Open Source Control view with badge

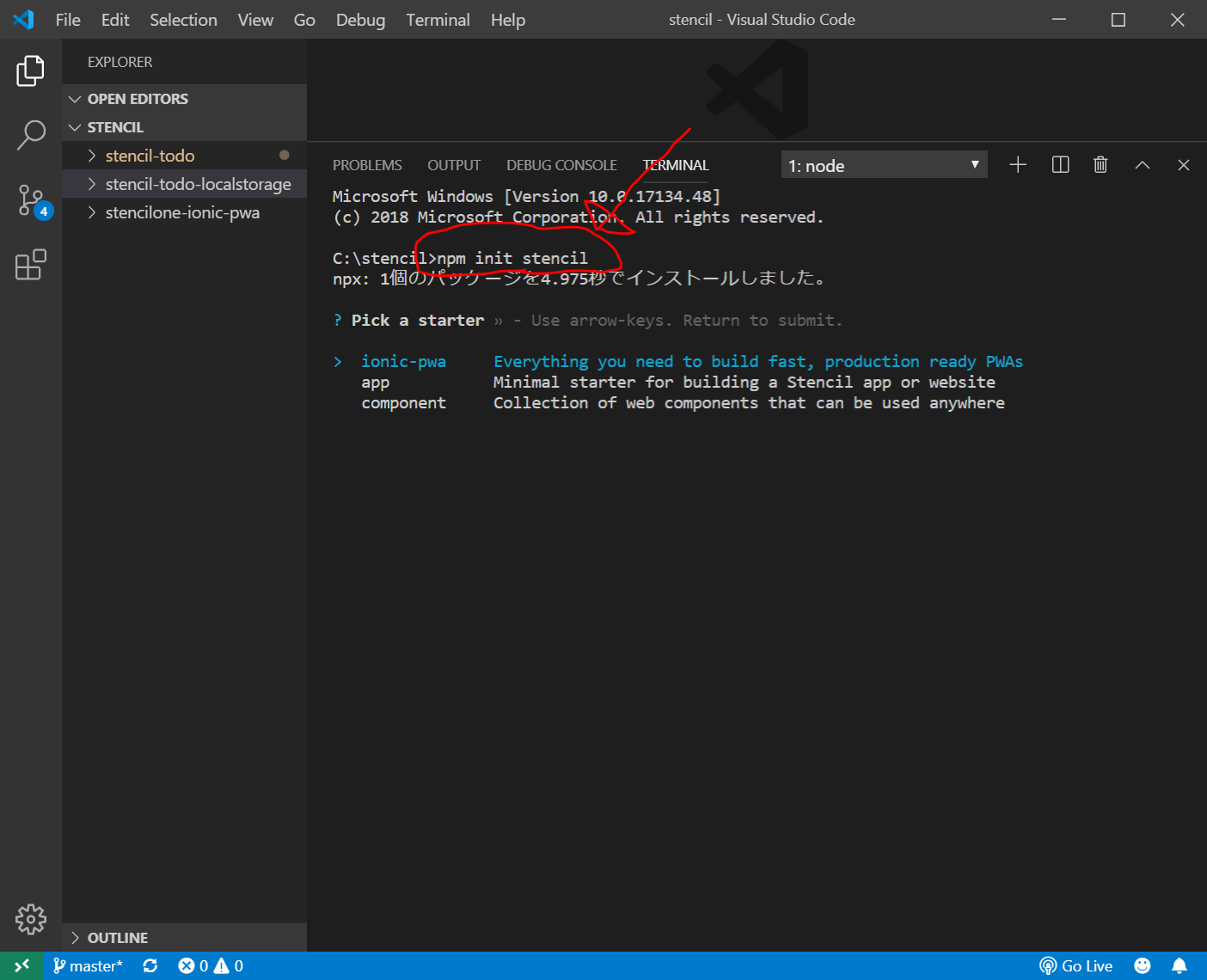(32, 201)
